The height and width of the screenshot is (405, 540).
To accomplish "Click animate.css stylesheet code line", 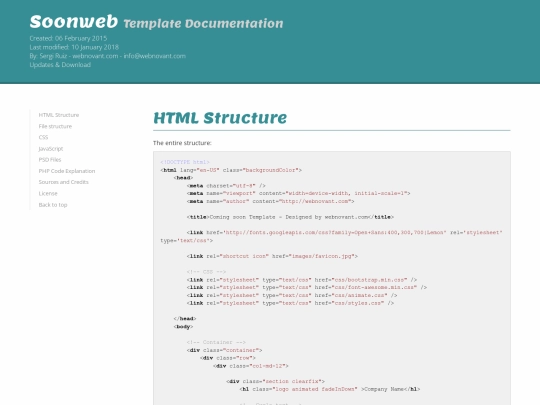I will [292, 295].
